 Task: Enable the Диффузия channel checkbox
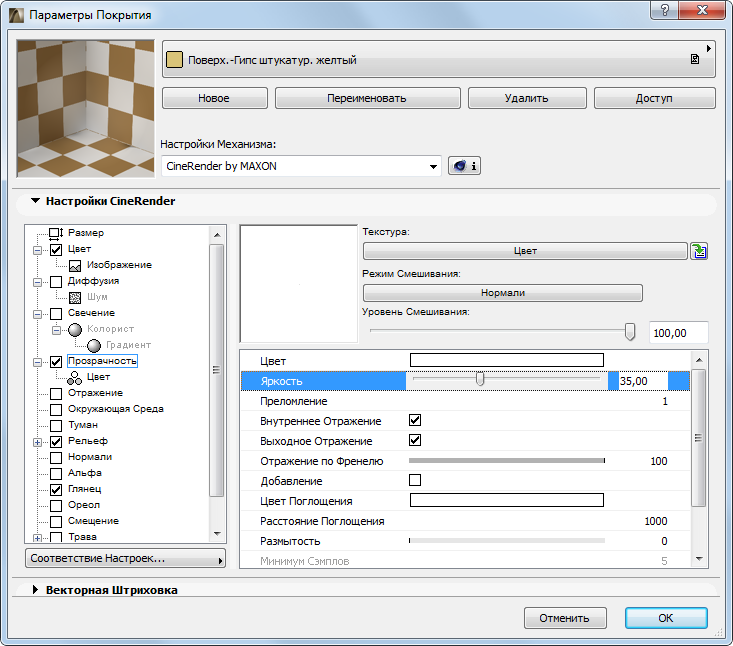click(x=56, y=281)
